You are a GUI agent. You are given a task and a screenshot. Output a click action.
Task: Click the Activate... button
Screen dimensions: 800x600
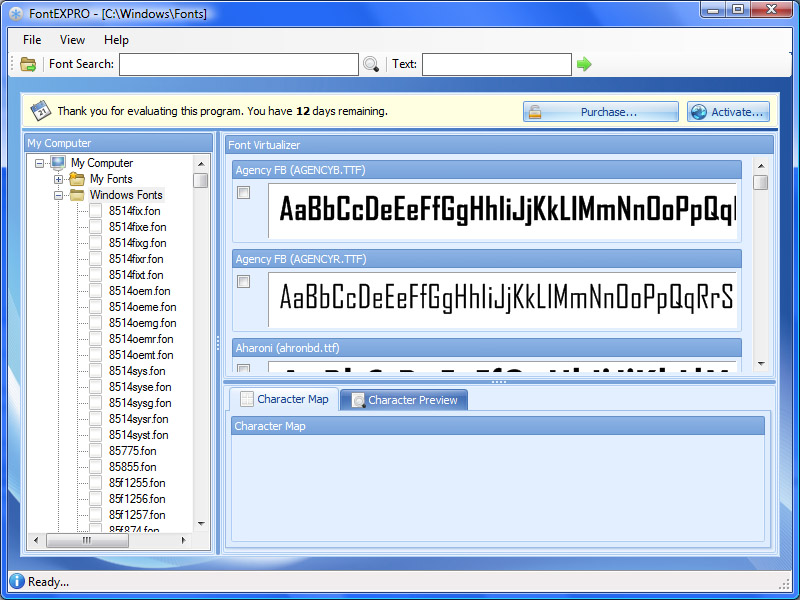click(728, 112)
